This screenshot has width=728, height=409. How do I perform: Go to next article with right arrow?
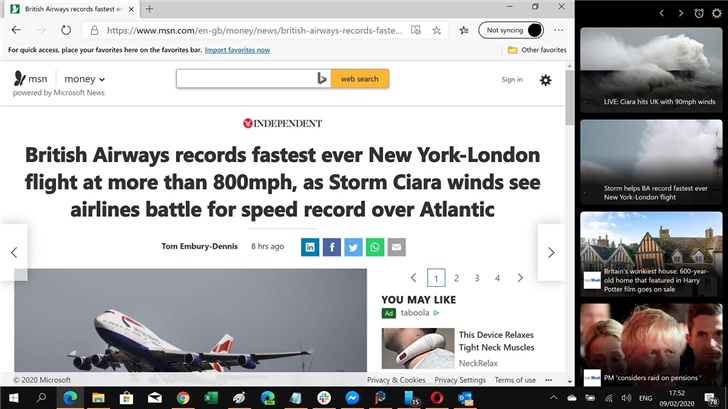[551, 253]
